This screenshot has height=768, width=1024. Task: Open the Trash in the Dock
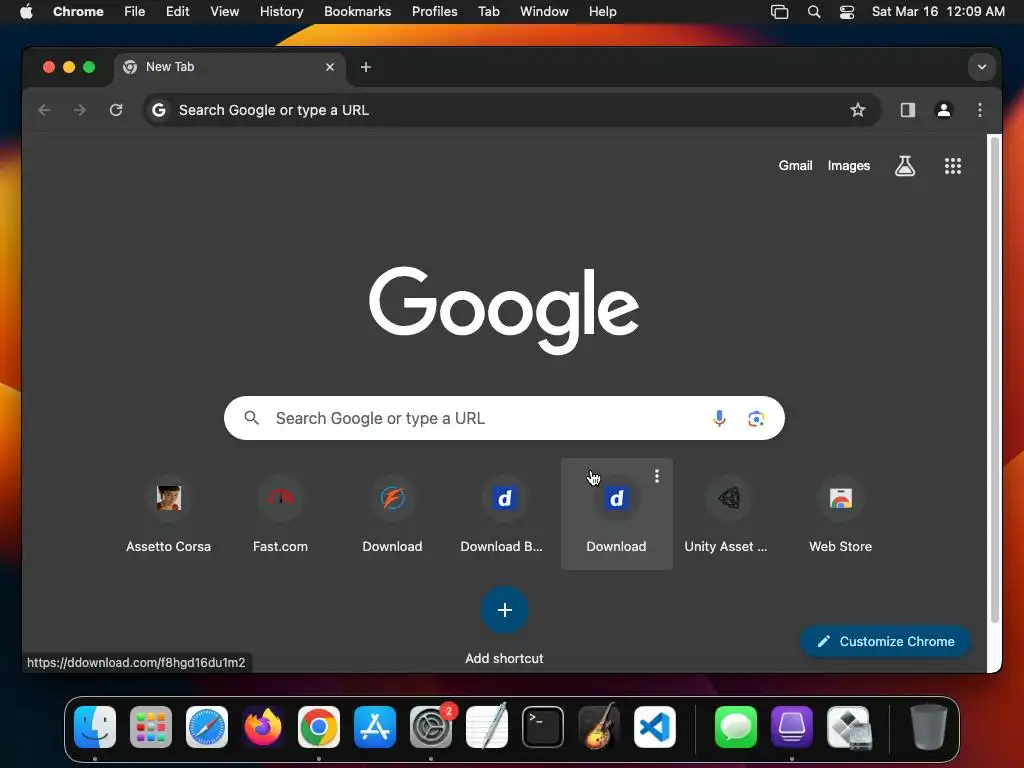[x=929, y=727]
